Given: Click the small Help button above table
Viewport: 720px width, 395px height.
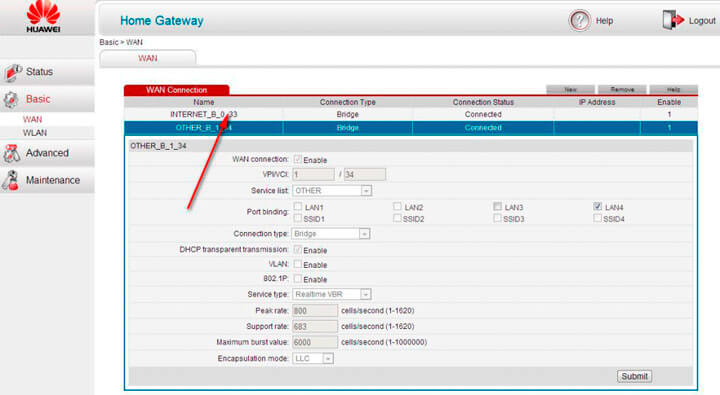Looking at the screenshot, I should click(674, 90).
